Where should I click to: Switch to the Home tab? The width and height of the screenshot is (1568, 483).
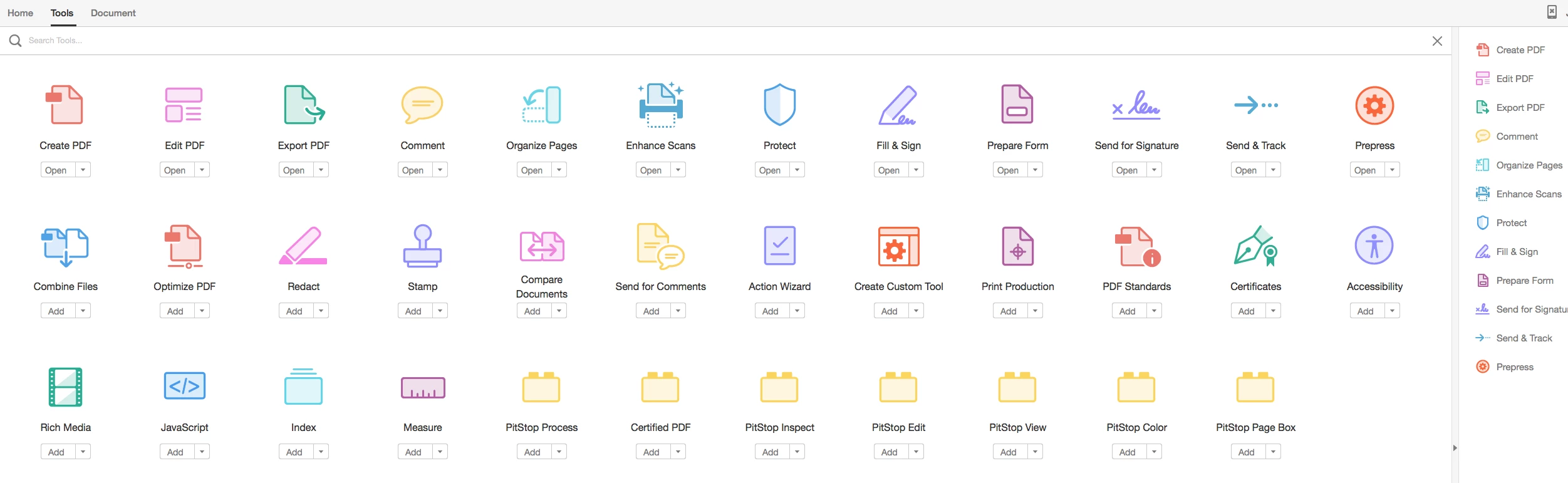pos(20,13)
